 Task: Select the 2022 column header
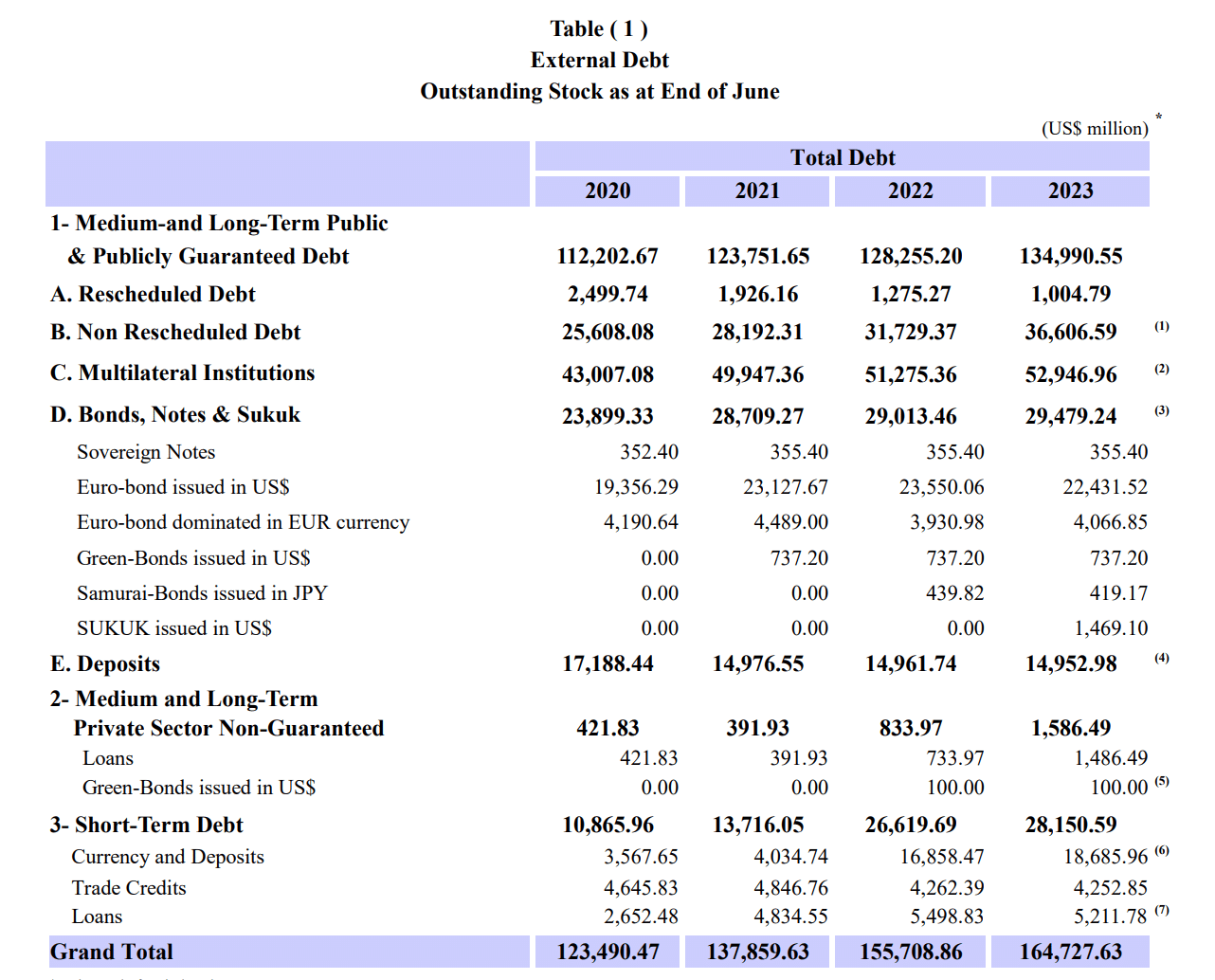[910, 191]
